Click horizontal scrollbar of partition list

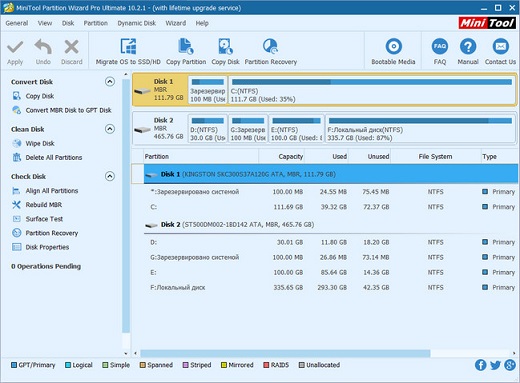click(x=285, y=353)
